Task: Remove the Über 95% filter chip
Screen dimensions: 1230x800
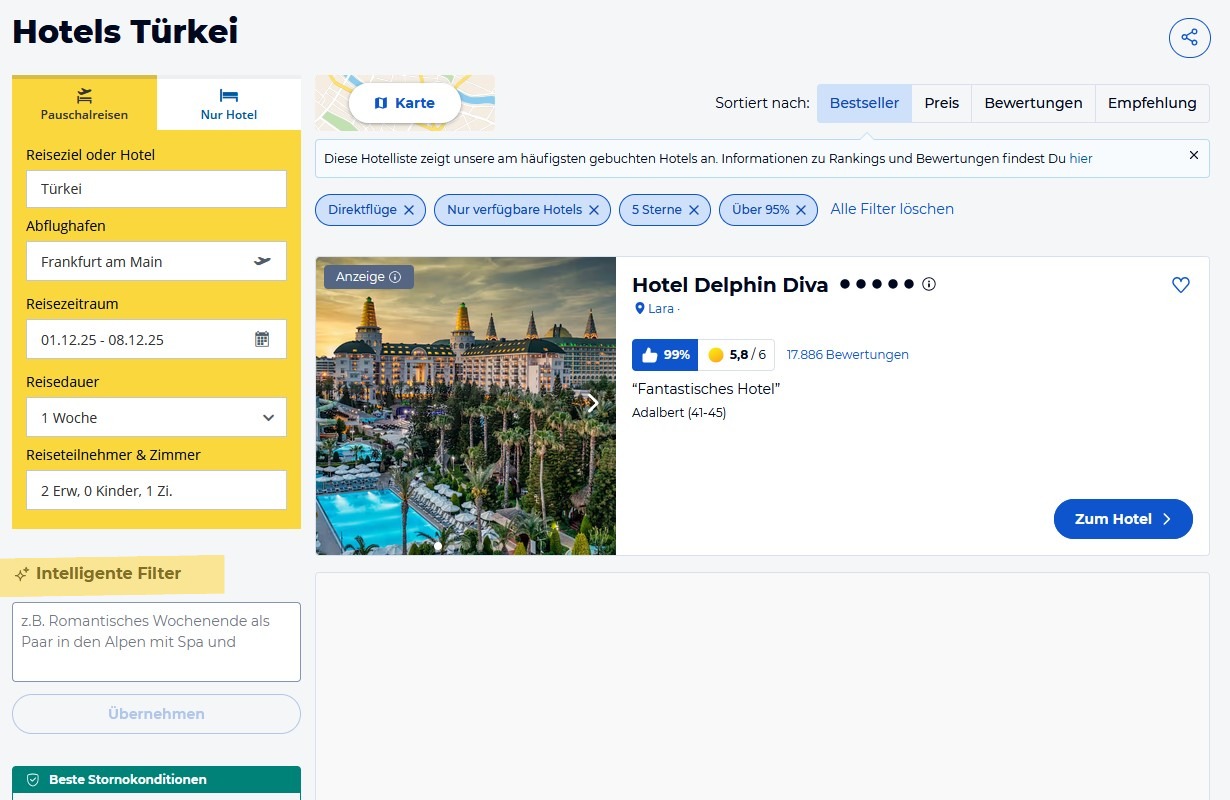Action: pyautogui.click(x=801, y=210)
